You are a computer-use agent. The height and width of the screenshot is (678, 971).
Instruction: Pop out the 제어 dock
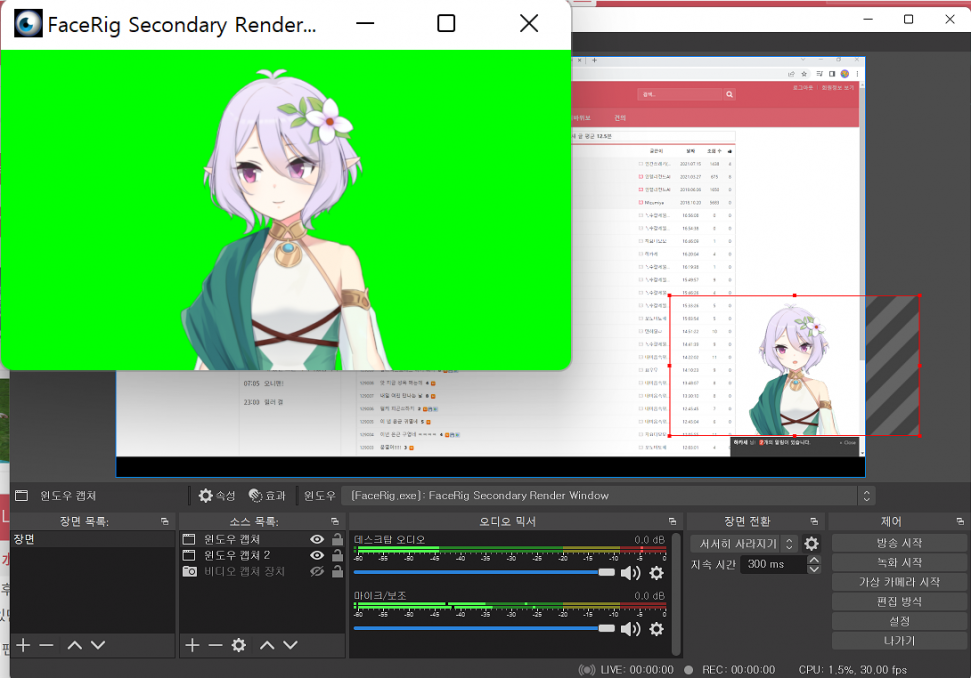pyautogui.click(x=960, y=521)
